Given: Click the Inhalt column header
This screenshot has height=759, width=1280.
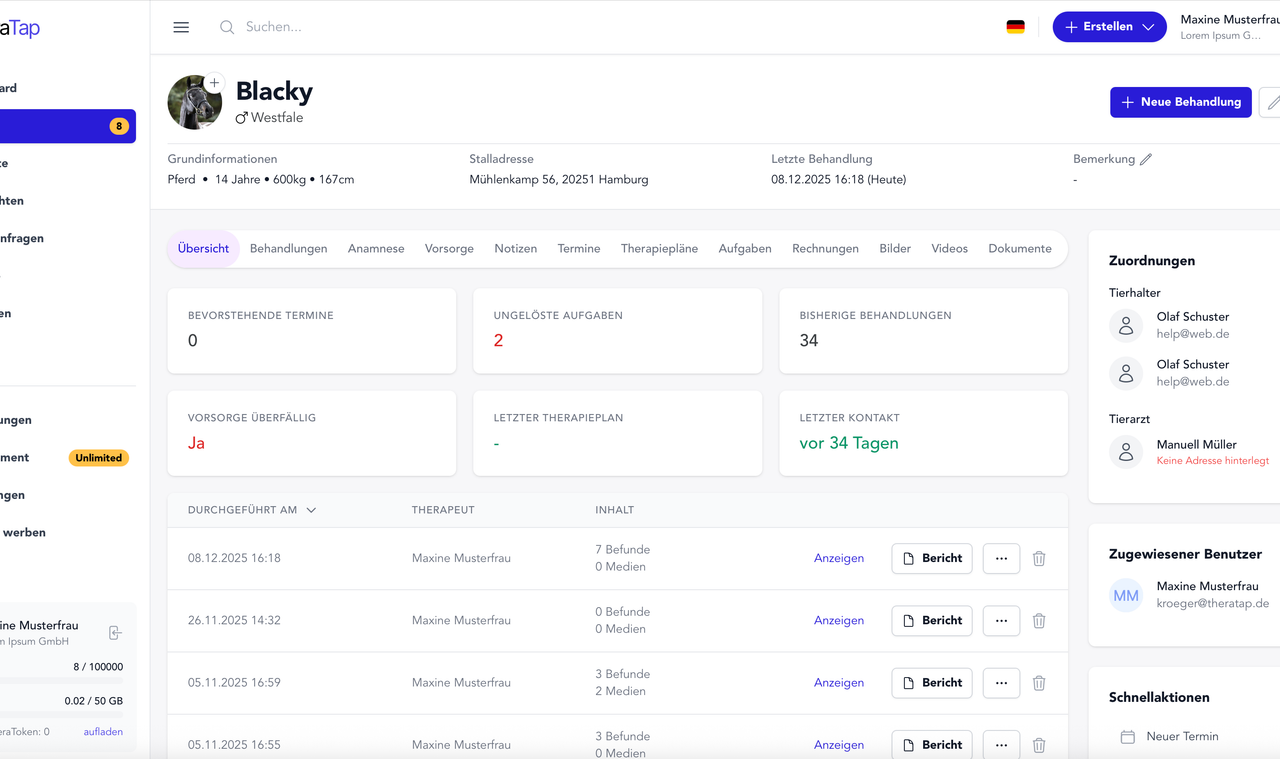Looking at the screenshot, I should tap(615, 510).
